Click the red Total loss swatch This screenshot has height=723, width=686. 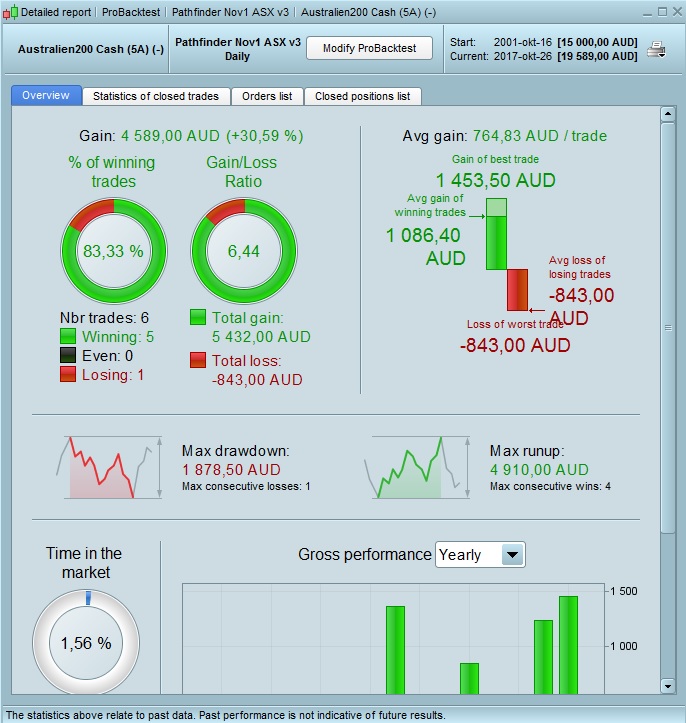click(x=198, y=360)
